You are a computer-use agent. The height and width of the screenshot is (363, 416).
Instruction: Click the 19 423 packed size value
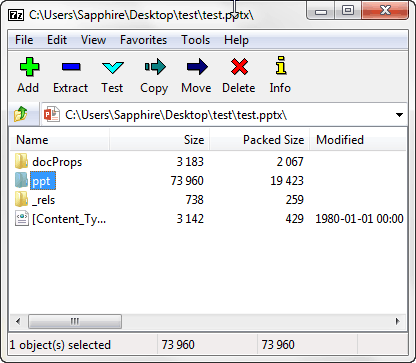(x=287, y=181)
